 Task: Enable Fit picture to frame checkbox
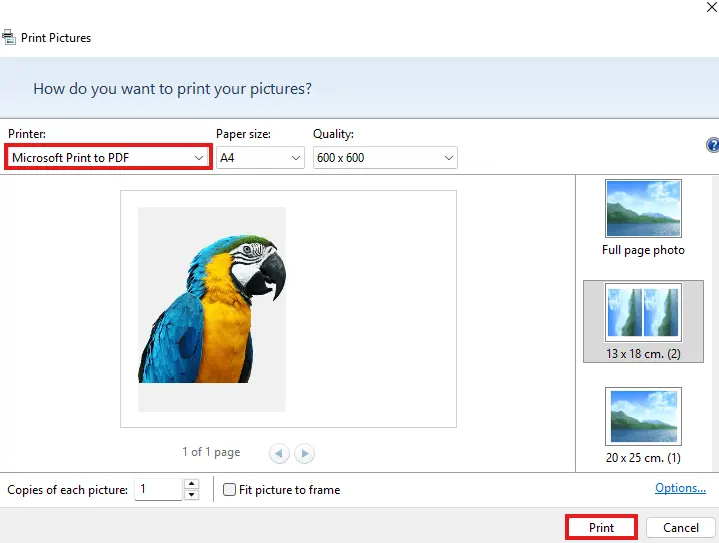tap(229, 489)
